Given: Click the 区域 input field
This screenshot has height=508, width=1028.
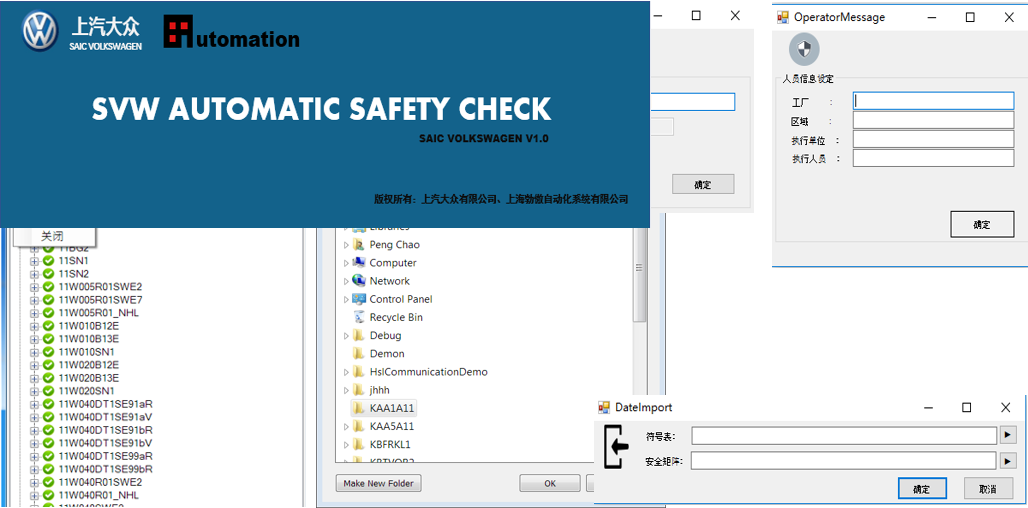Looking at the screenshot, I should [x=934, y=121].
